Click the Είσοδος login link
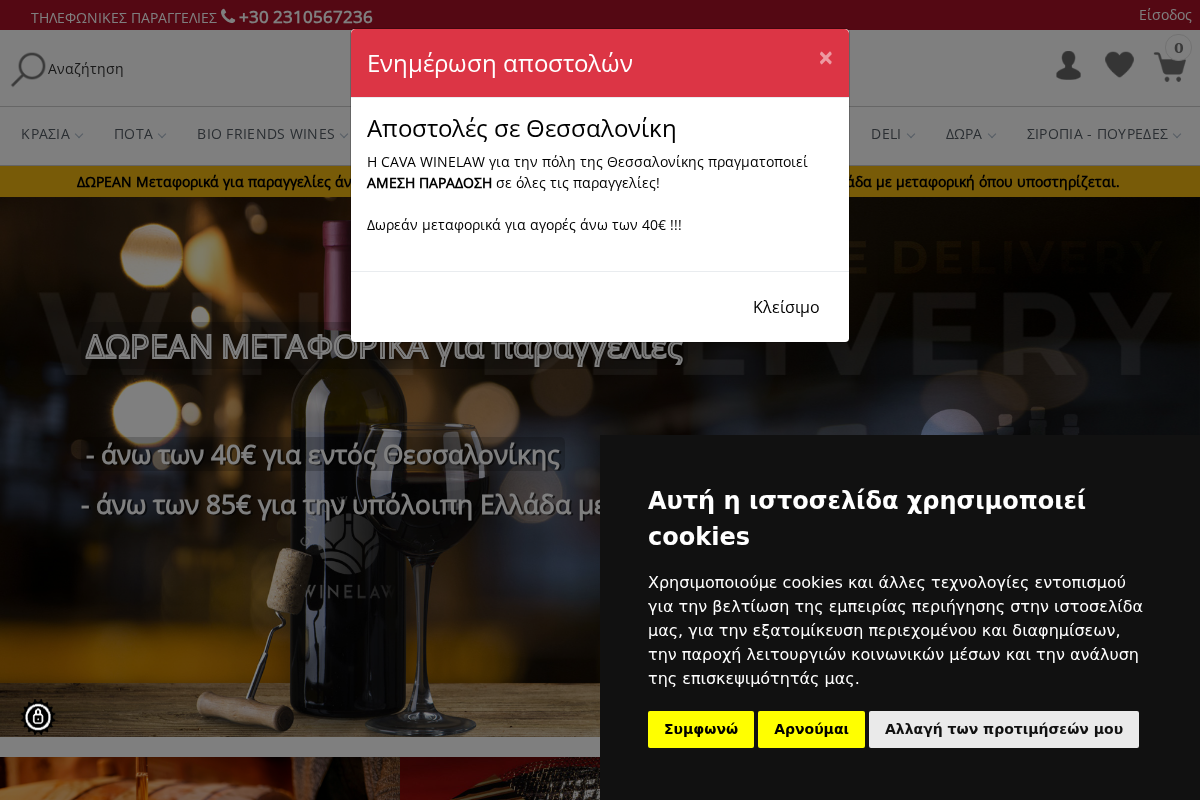Screen dimensions: 1200x800 pyautogui.click(x=1165, y=15)
